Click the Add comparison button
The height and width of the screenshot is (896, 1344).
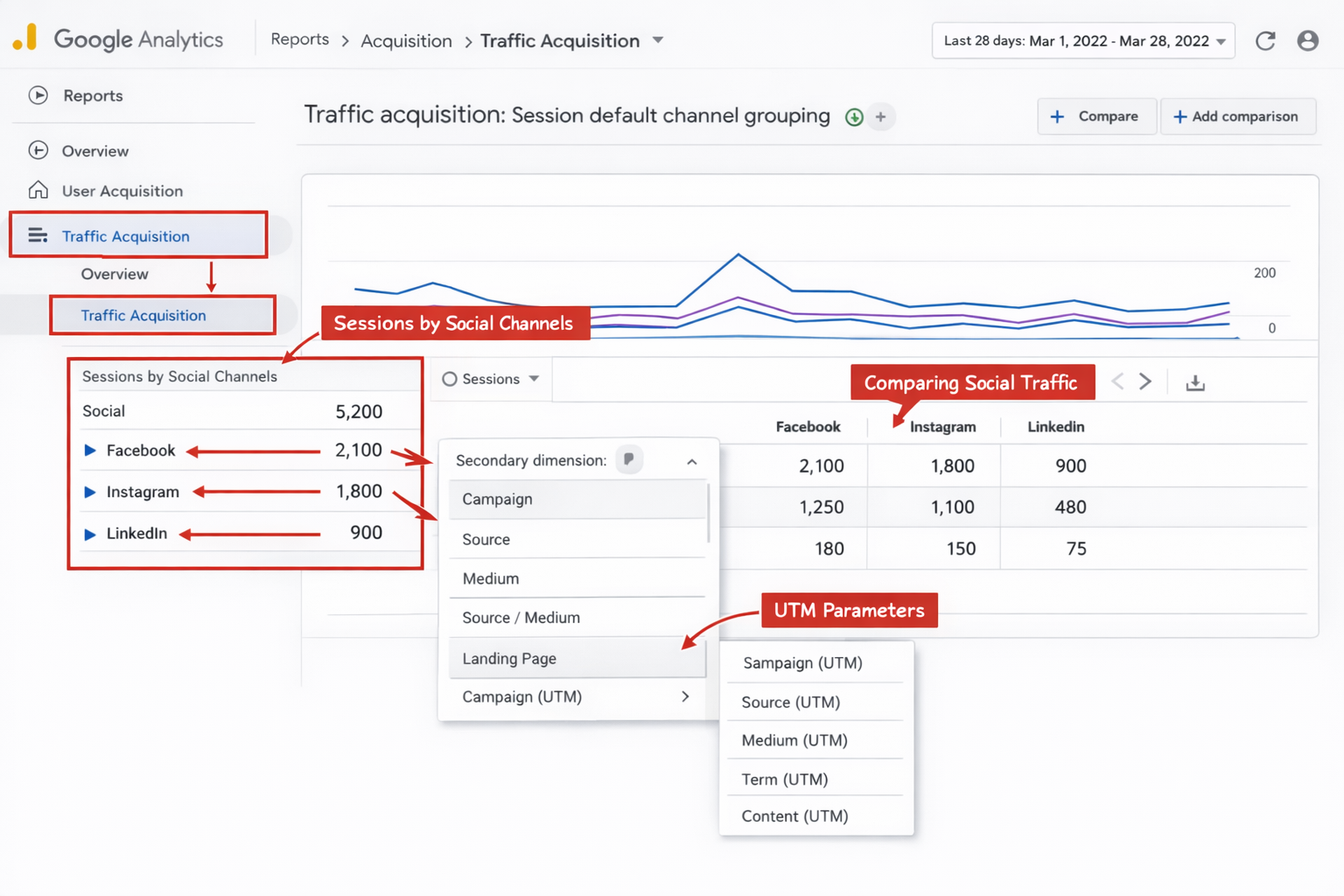point(1237,115)
